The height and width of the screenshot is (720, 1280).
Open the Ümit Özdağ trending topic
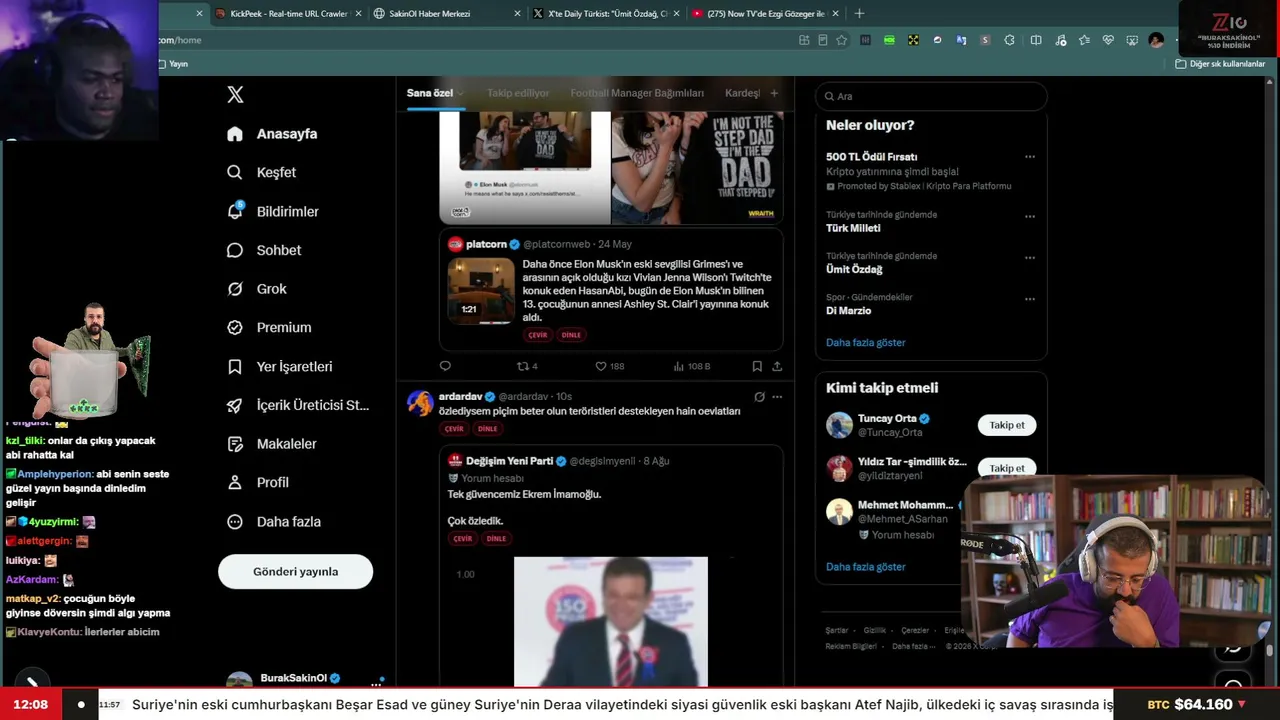[854, 270]
